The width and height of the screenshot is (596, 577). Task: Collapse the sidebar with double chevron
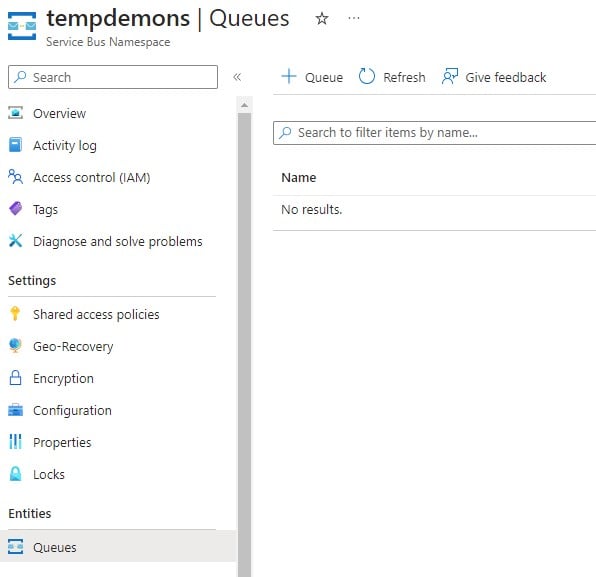click(237, 77)
